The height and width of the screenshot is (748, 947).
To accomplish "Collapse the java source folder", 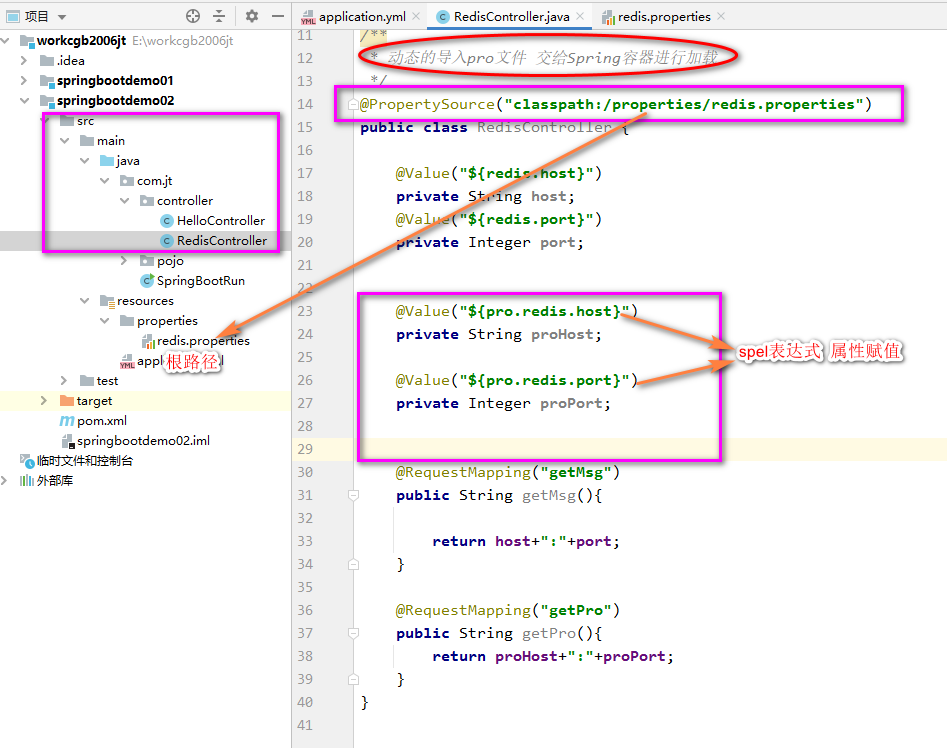I will [85, 161].
